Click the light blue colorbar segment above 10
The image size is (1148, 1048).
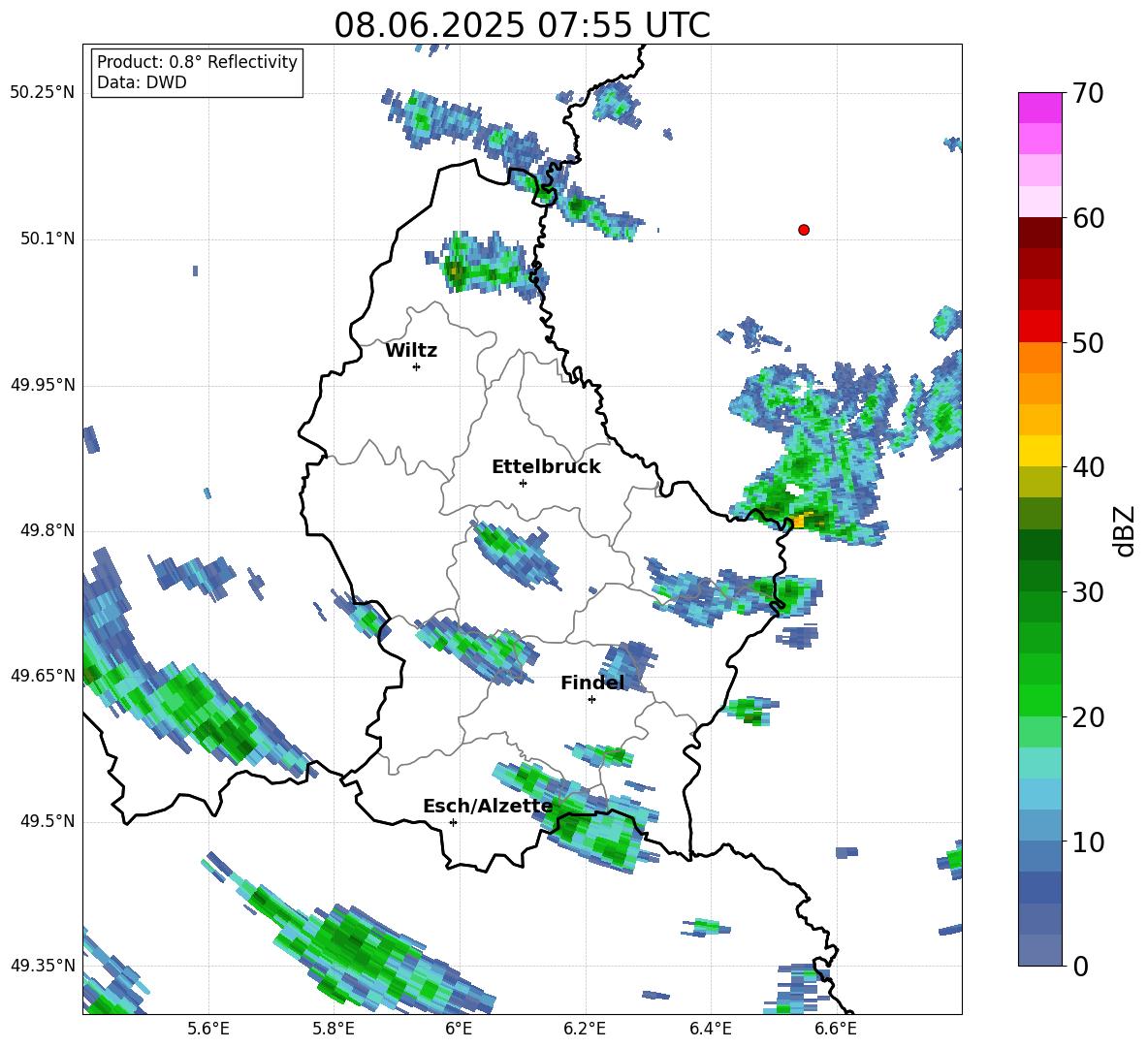pos(1039,825)
